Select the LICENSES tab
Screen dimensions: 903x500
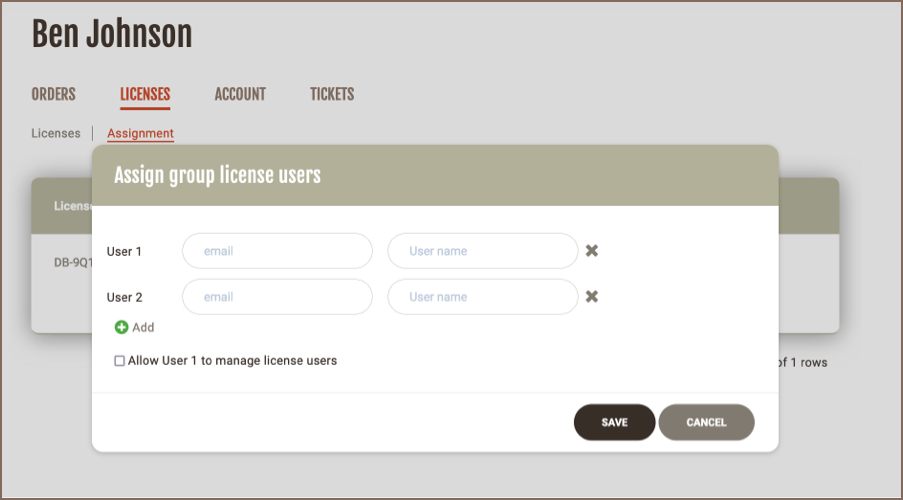145,94
